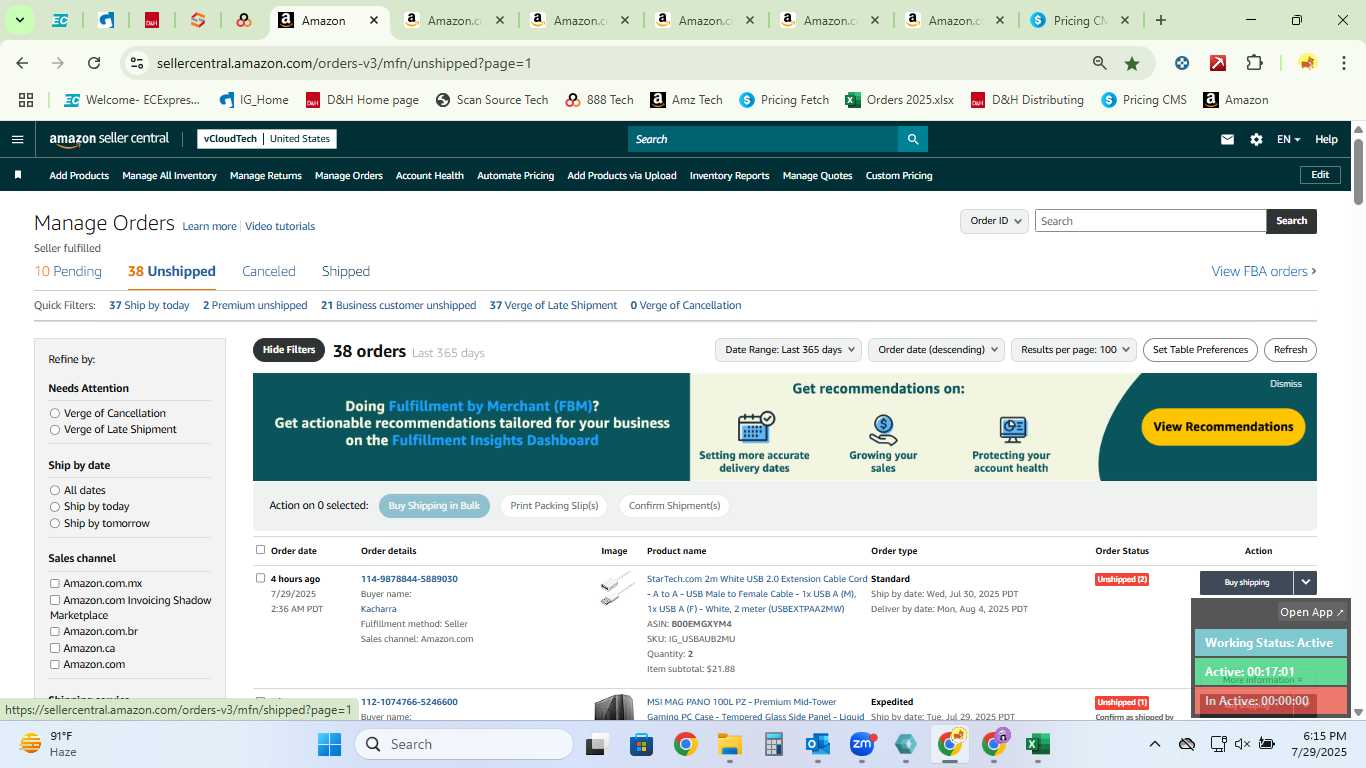1366x768 pixels.
Task: Click the order search input field
Action: coord(1150,221)
